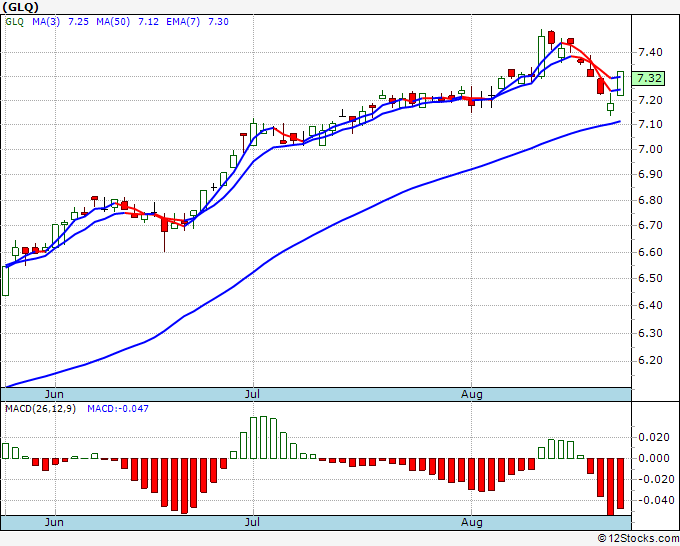Click the last green candlestick near 7.32
Image resolution: width=680 pixels, height=546 pixels.
click(621, 83)
